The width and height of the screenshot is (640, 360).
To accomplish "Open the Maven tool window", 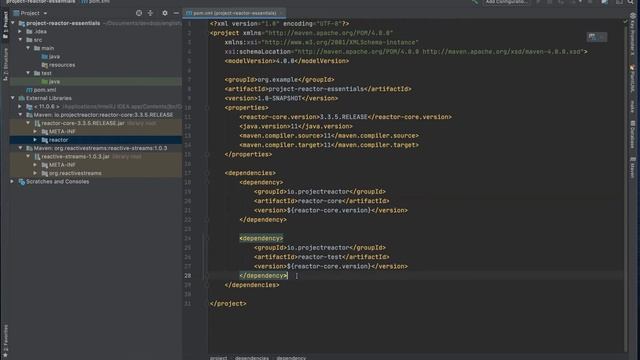I will click(632, 167).
